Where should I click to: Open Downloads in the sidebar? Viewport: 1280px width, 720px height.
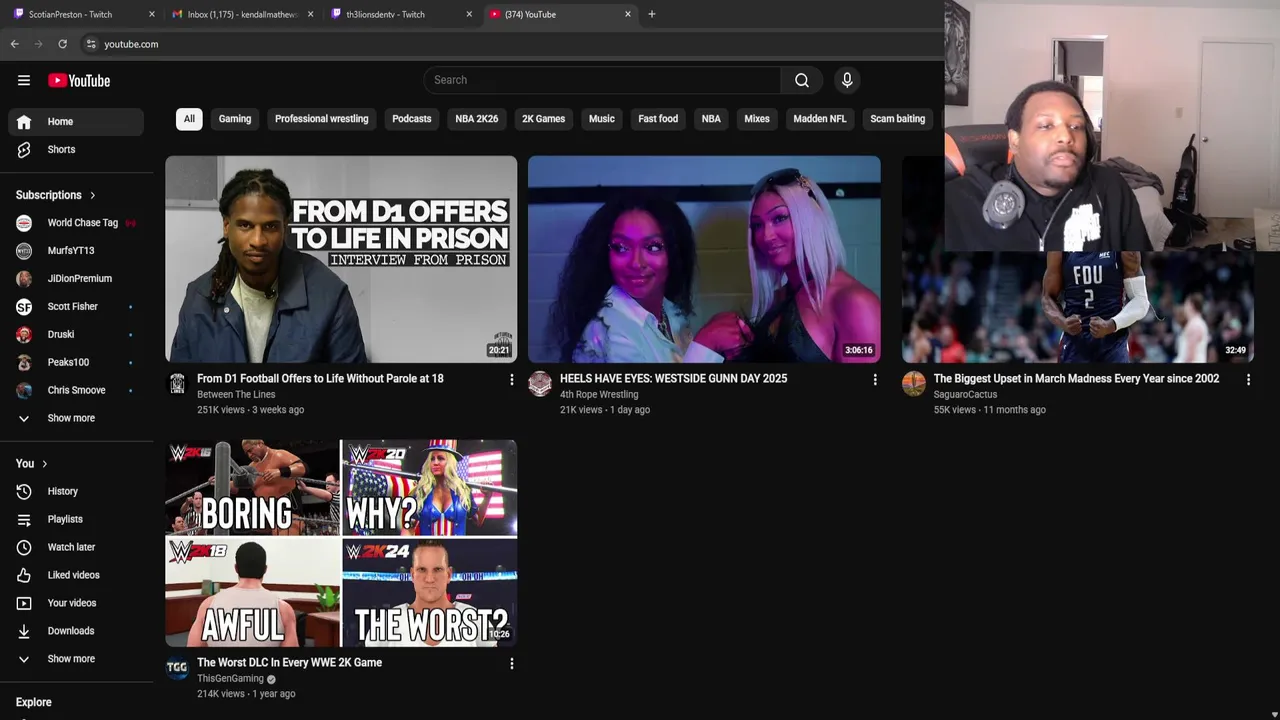(76, 631)
